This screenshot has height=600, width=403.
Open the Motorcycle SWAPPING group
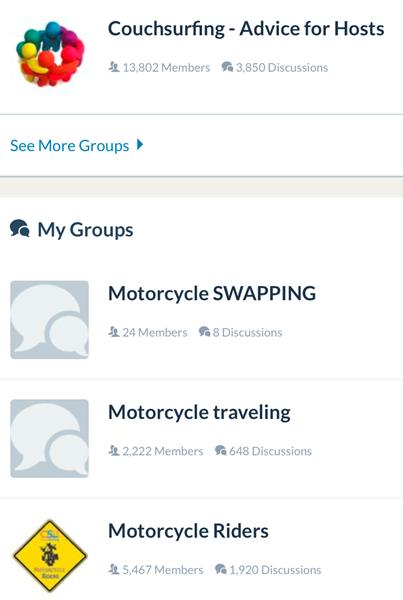click(x=212, y=293)
